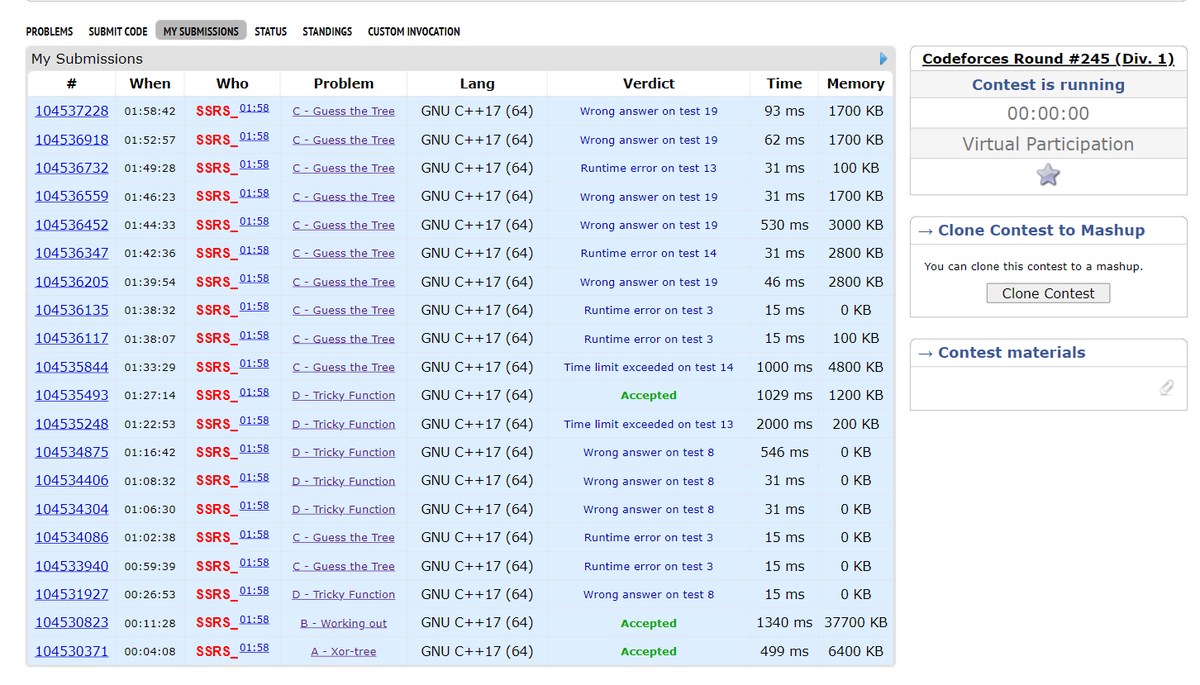
Task: Open submission 104534875
Action: [x=72, y=452]
